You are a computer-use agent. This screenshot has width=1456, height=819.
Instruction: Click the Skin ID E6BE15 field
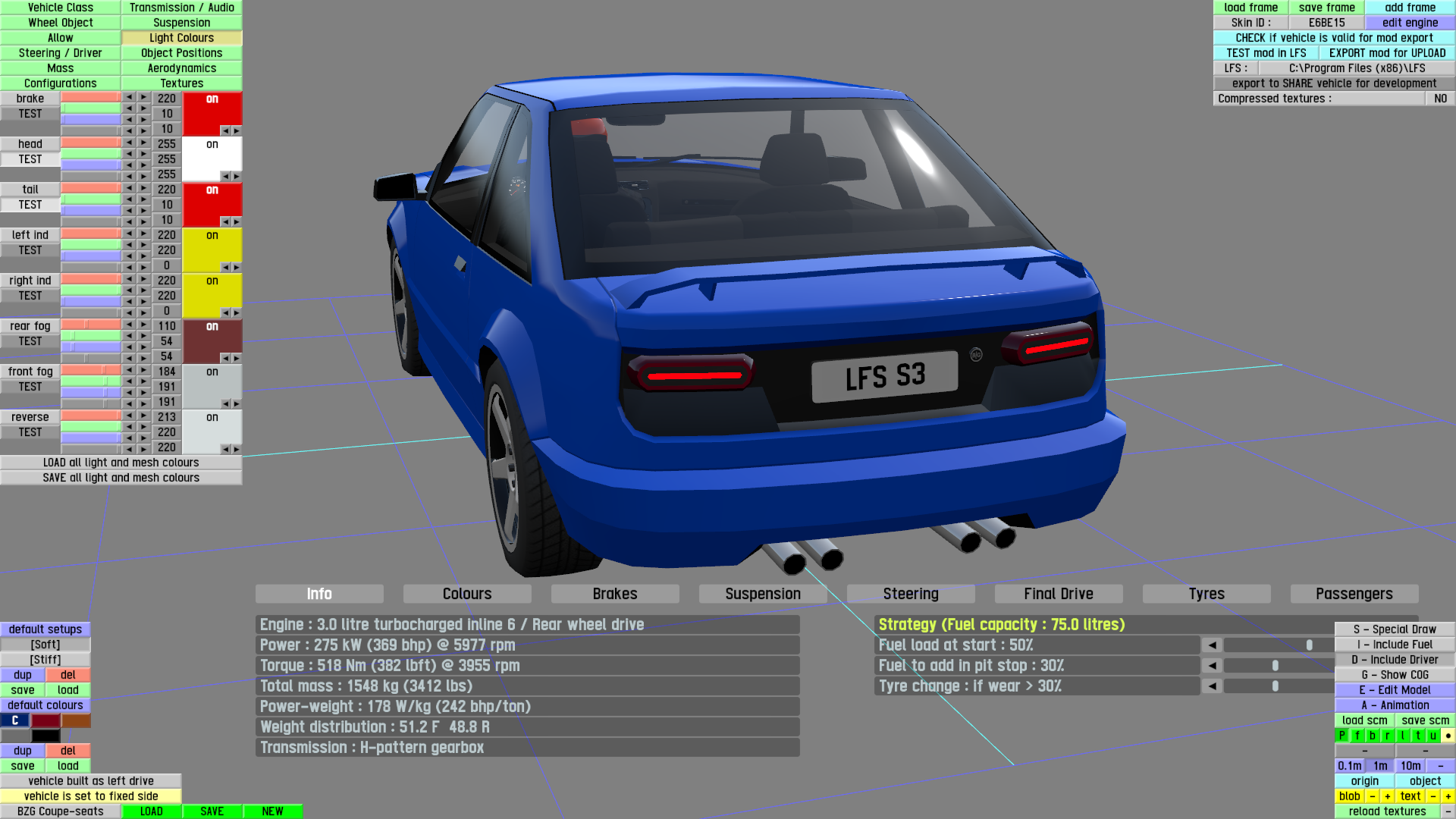tap(1326, 23)
